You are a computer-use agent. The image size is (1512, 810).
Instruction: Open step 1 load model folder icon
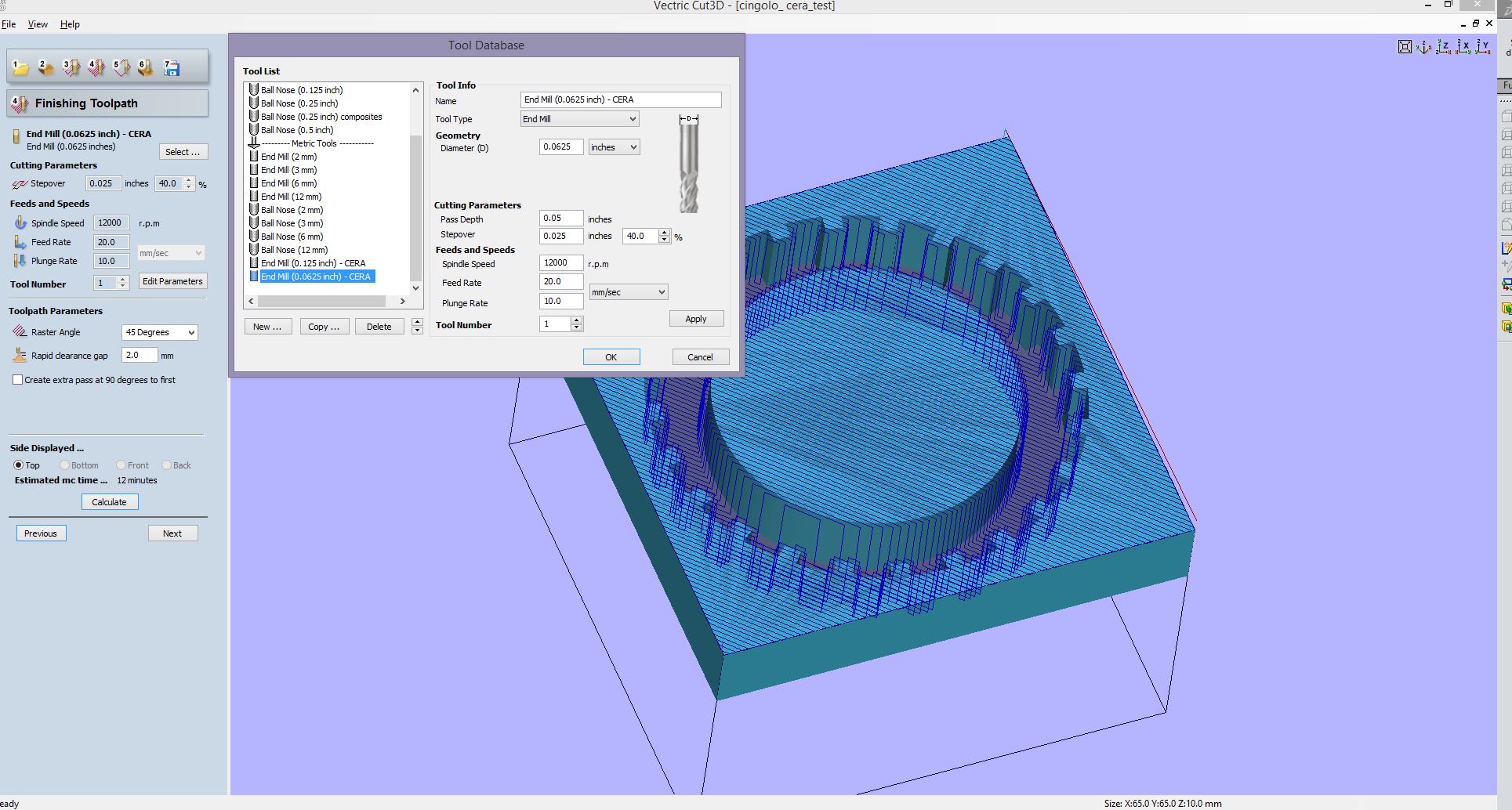pyautogui.click(x=20, y=68)
